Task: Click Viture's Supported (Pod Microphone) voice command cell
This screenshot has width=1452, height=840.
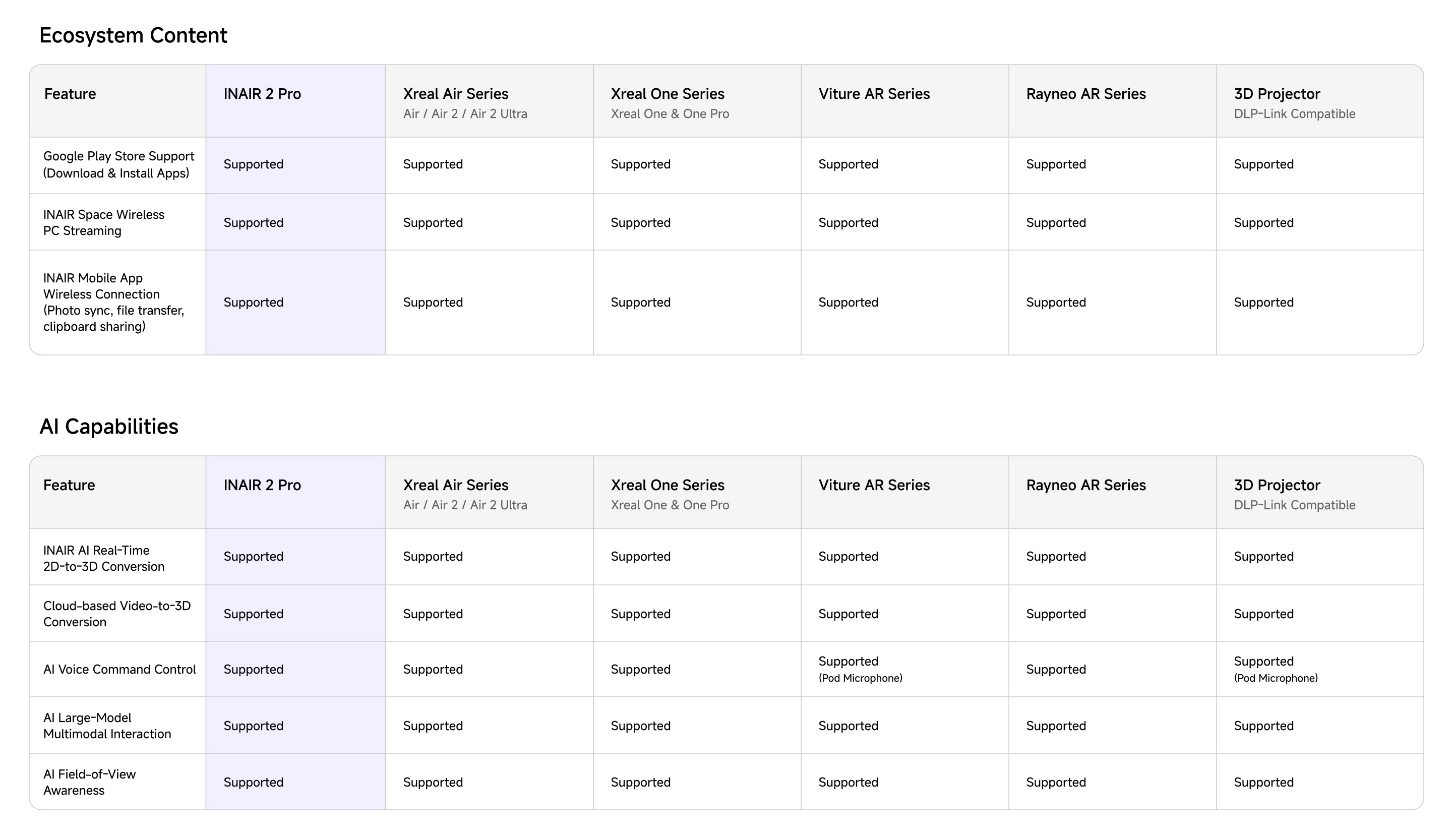Action: click(x=860, y=669)
